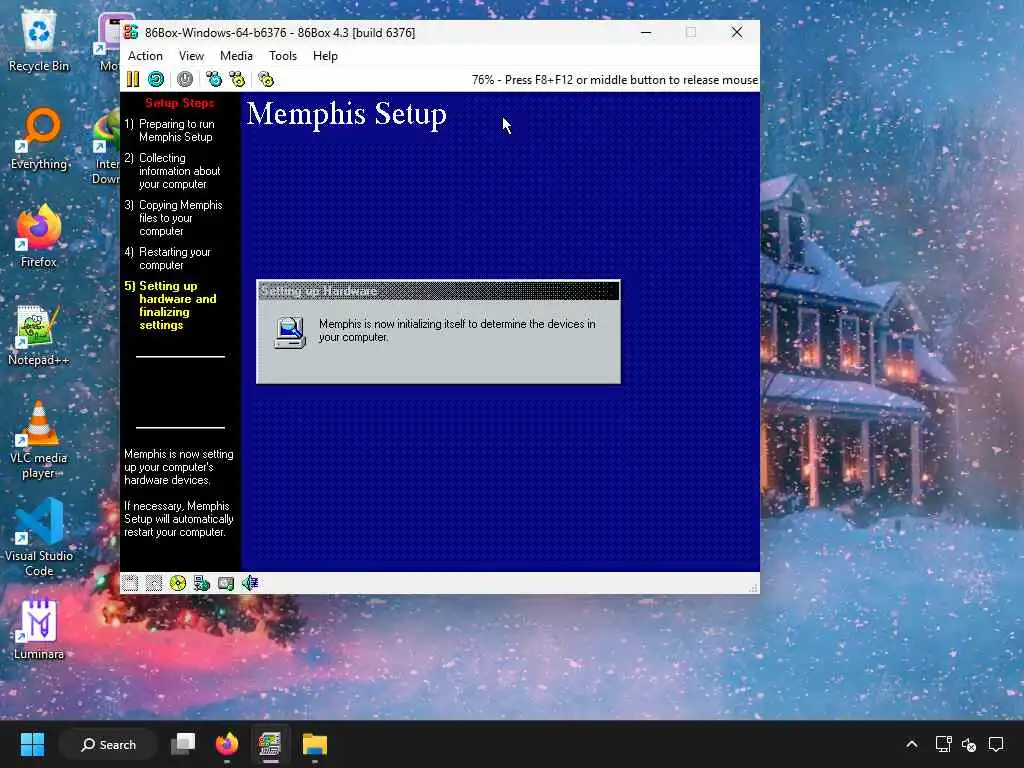This screenshot has width=1024, height=768.
Task: Open the Firefox desktop shortcut
Action: coord(39,236)
